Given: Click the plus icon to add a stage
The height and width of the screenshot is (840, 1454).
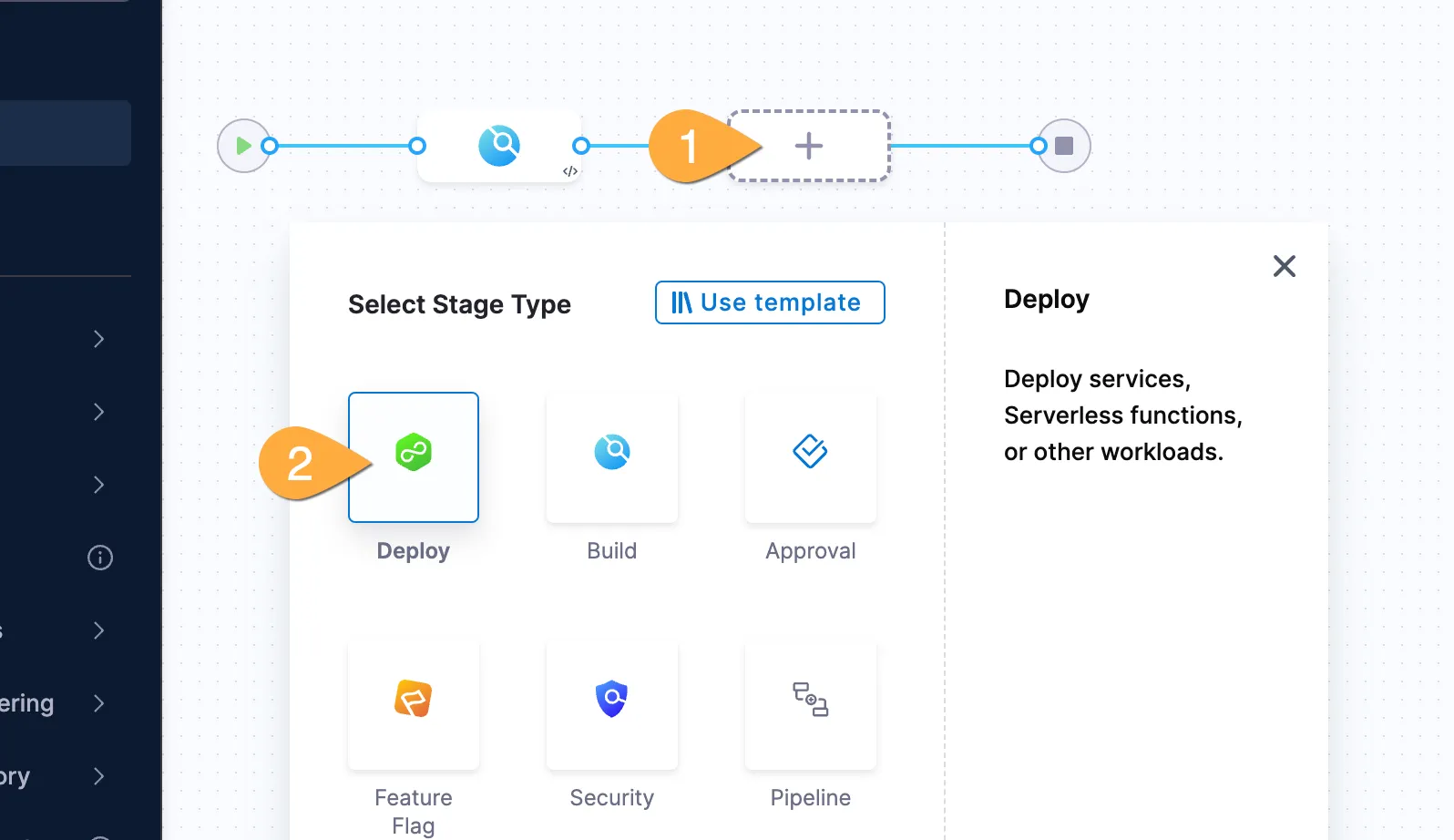Looking at the screenshot, I should [808, 146].
